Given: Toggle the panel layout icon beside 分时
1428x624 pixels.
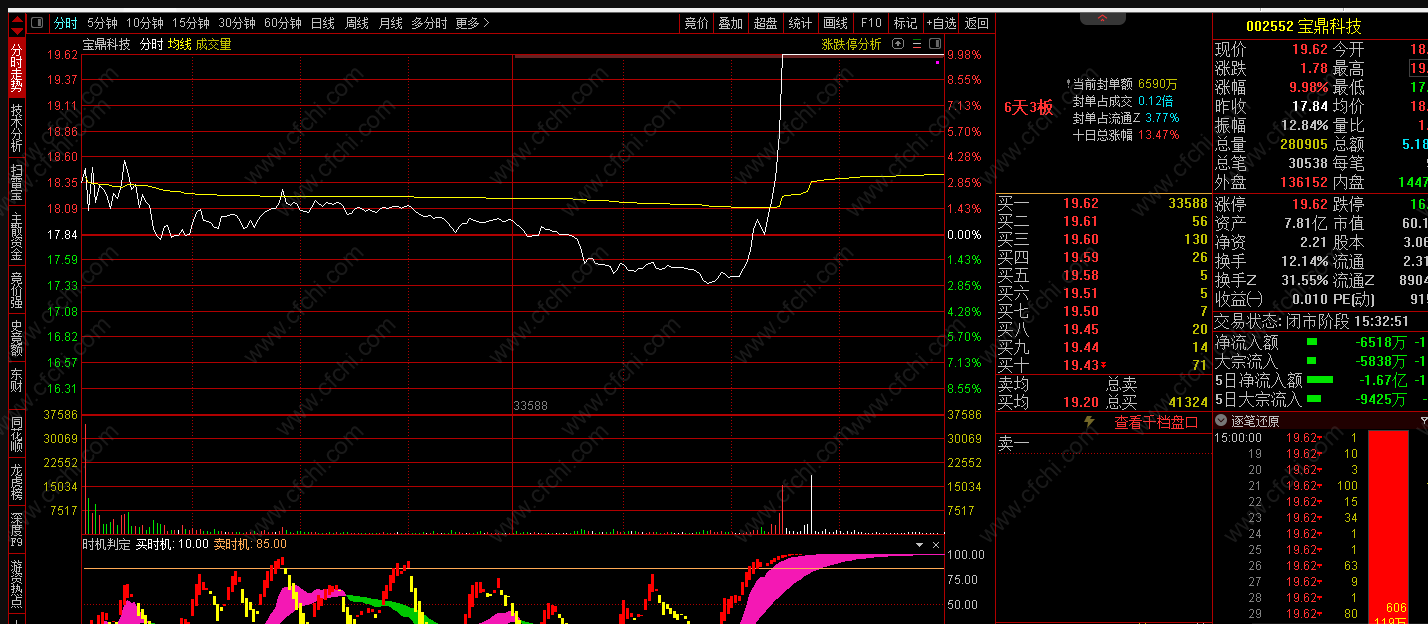Looking at the screenshot, I should [x=36, y=23].
